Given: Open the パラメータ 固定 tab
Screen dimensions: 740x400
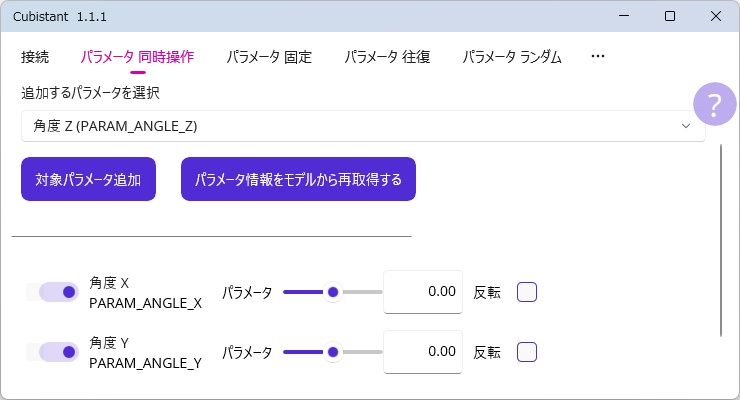Looking at the screenshot, I should 269,57.
